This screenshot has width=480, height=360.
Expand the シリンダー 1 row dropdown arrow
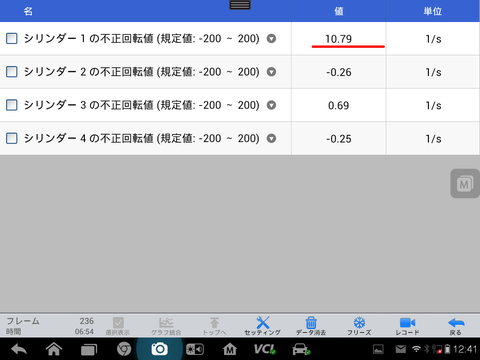(x=271, y=39)
